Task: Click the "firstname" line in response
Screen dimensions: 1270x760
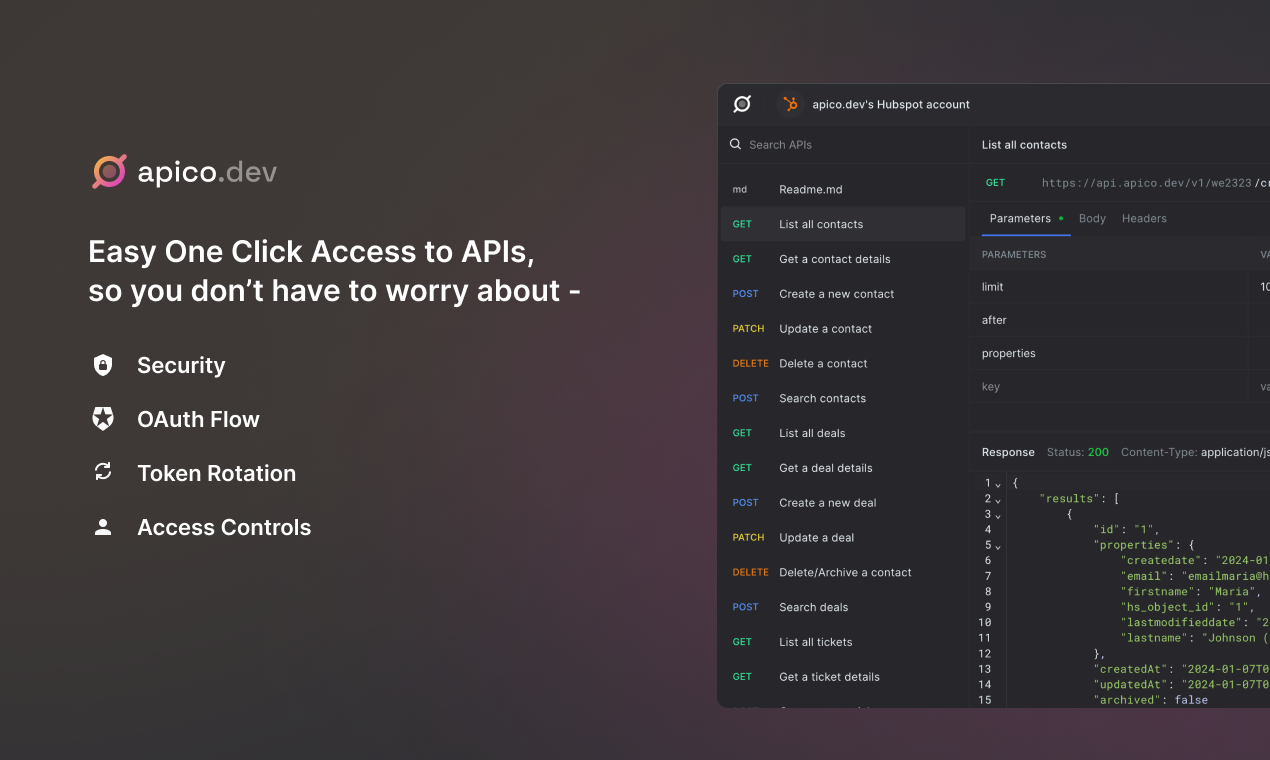Action: [x=1191, y=592]
